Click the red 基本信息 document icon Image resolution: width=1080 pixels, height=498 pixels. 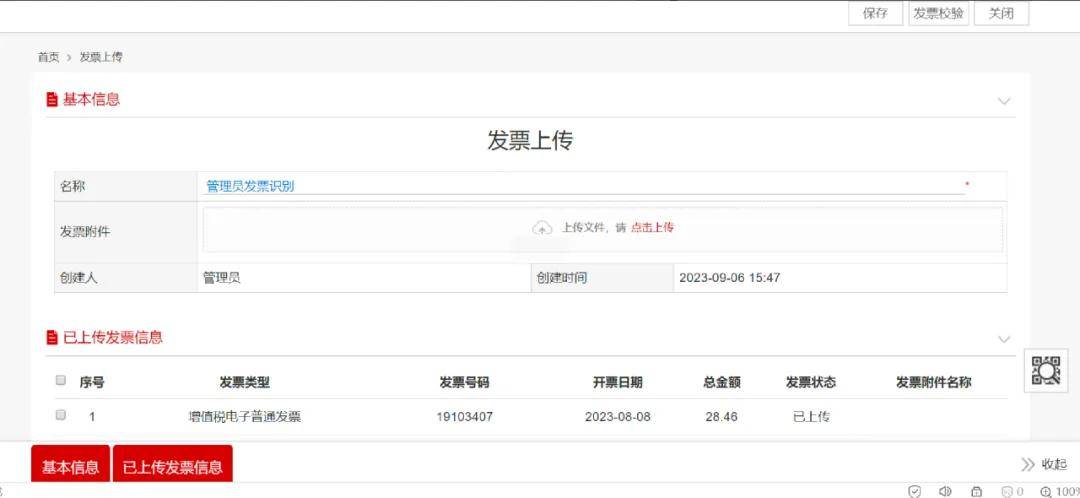coord(52,100)
